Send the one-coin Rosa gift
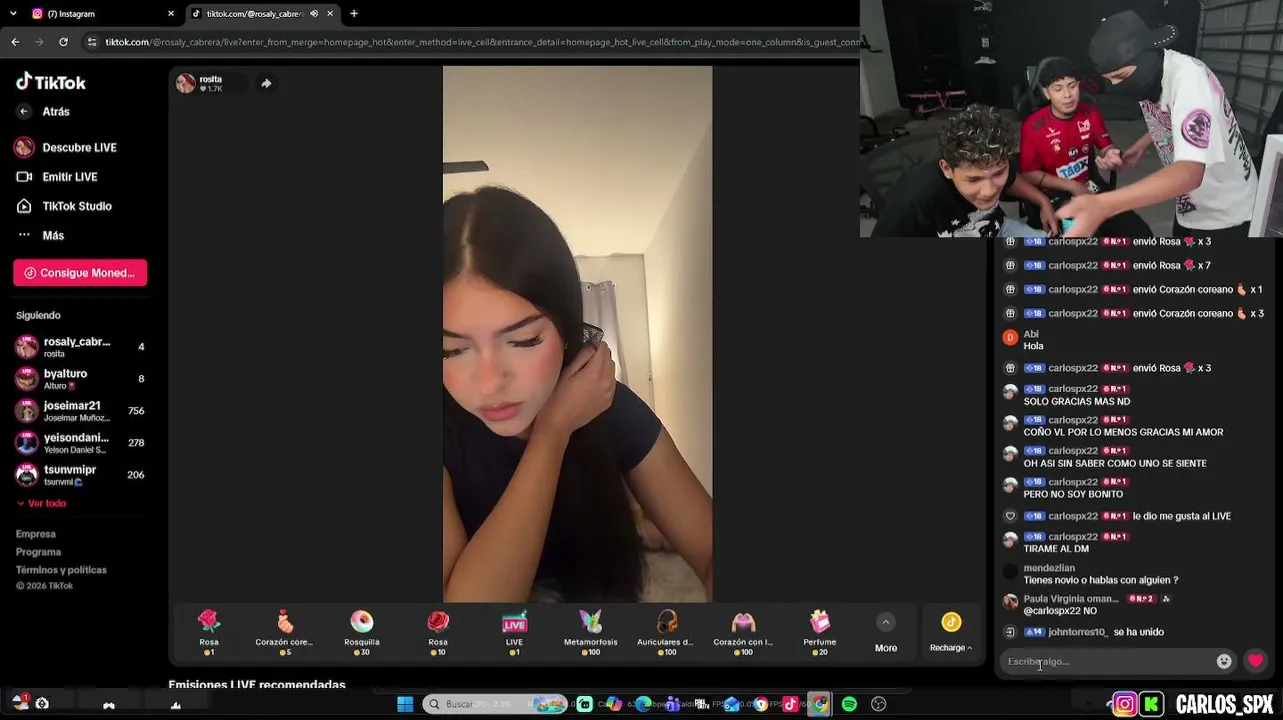 (209, 633)
